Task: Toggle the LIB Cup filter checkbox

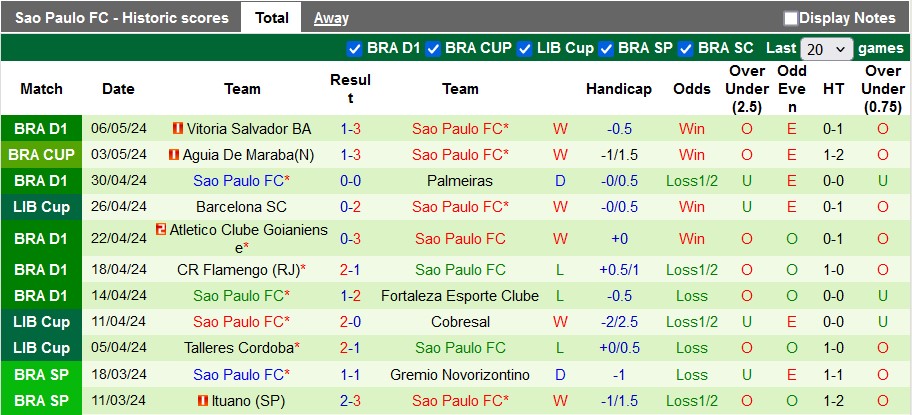Action: coord(525,48)
